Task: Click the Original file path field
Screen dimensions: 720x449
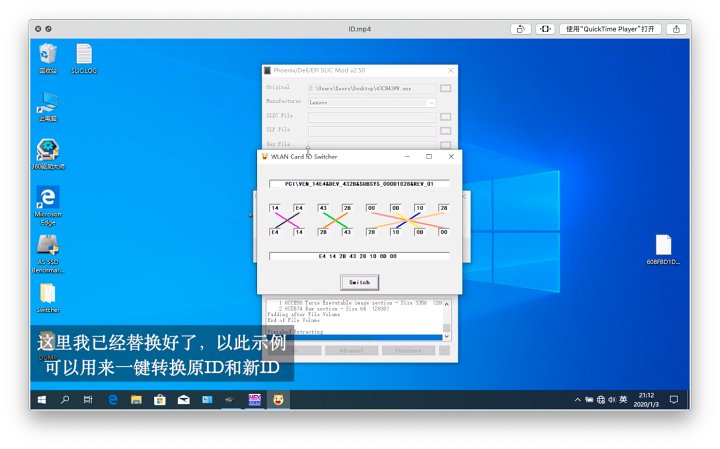Action: coord(372,88)
